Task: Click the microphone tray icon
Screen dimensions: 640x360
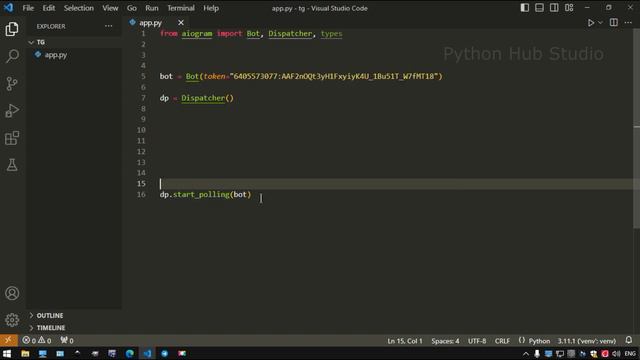Action: point(537,354)
